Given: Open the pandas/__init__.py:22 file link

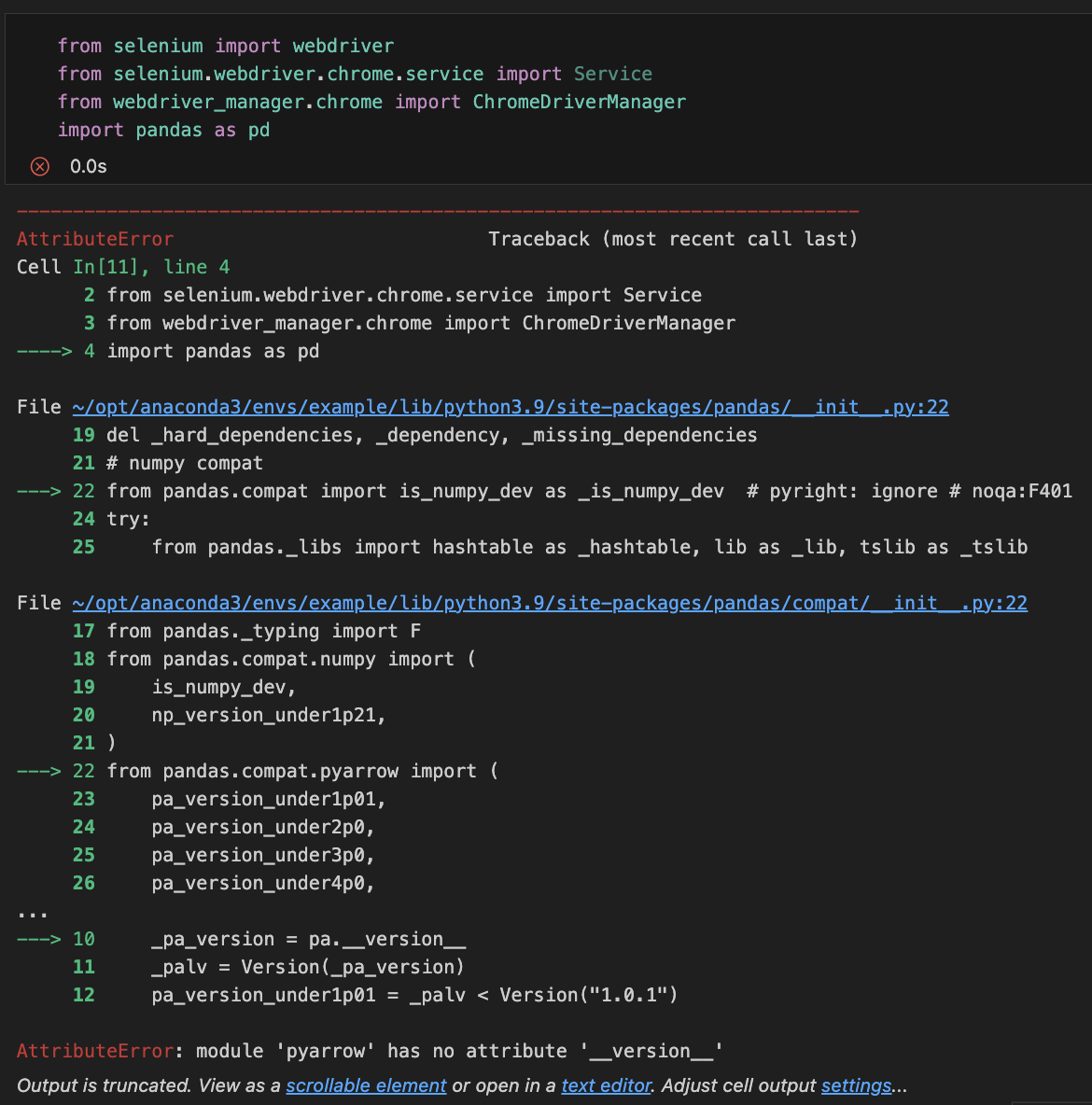Looking at the screenshot, I should click(511, 407).
